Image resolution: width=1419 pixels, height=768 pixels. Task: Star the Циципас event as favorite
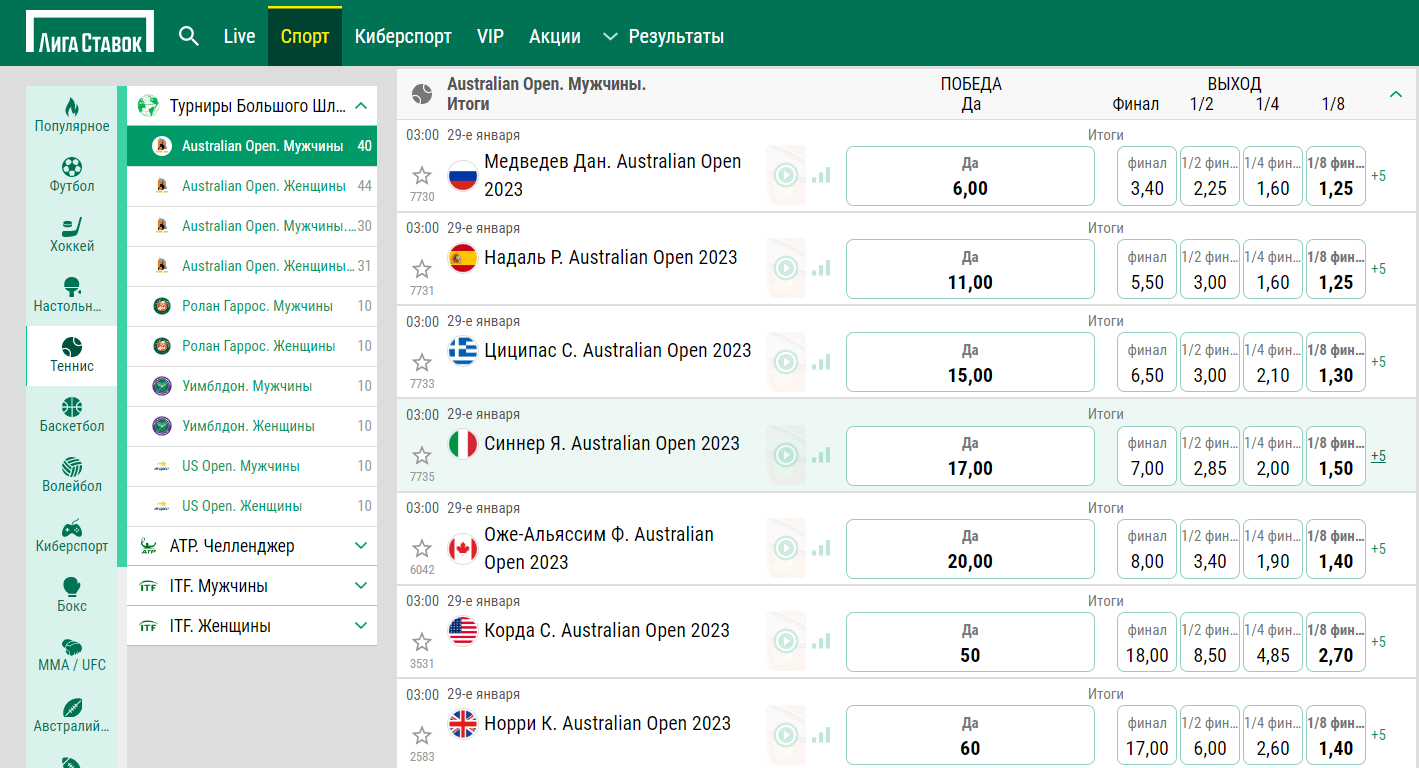pyautogui.click(x=422, y=362)
